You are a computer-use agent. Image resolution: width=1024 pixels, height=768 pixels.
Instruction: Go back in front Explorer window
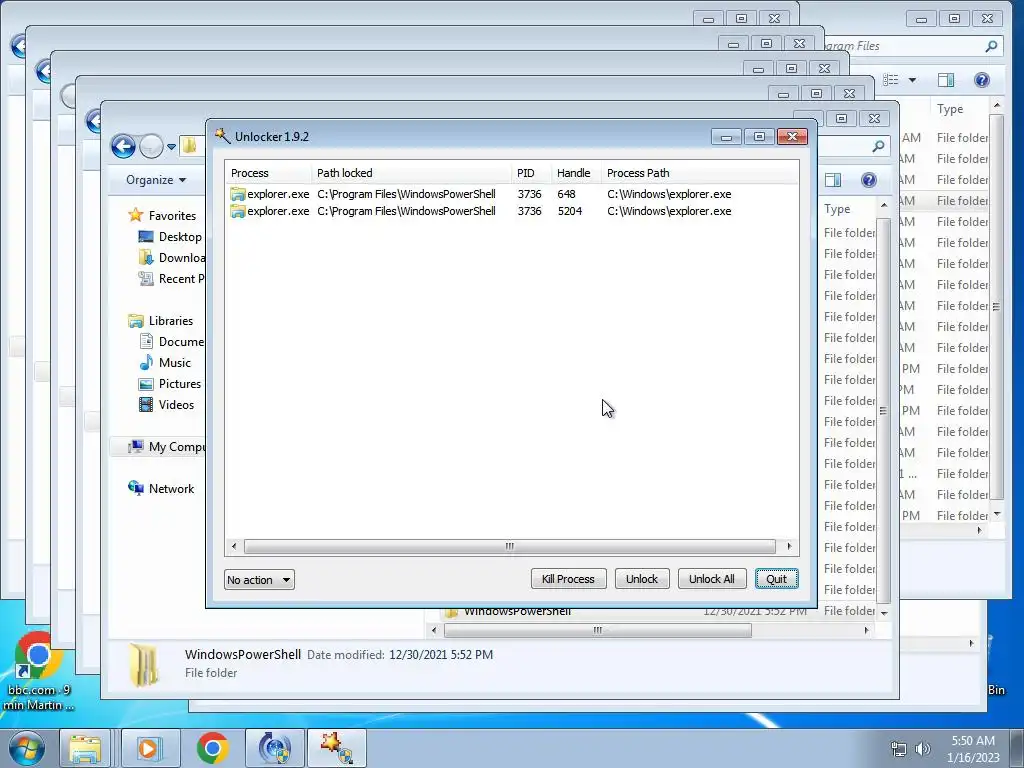pos(123,146)
